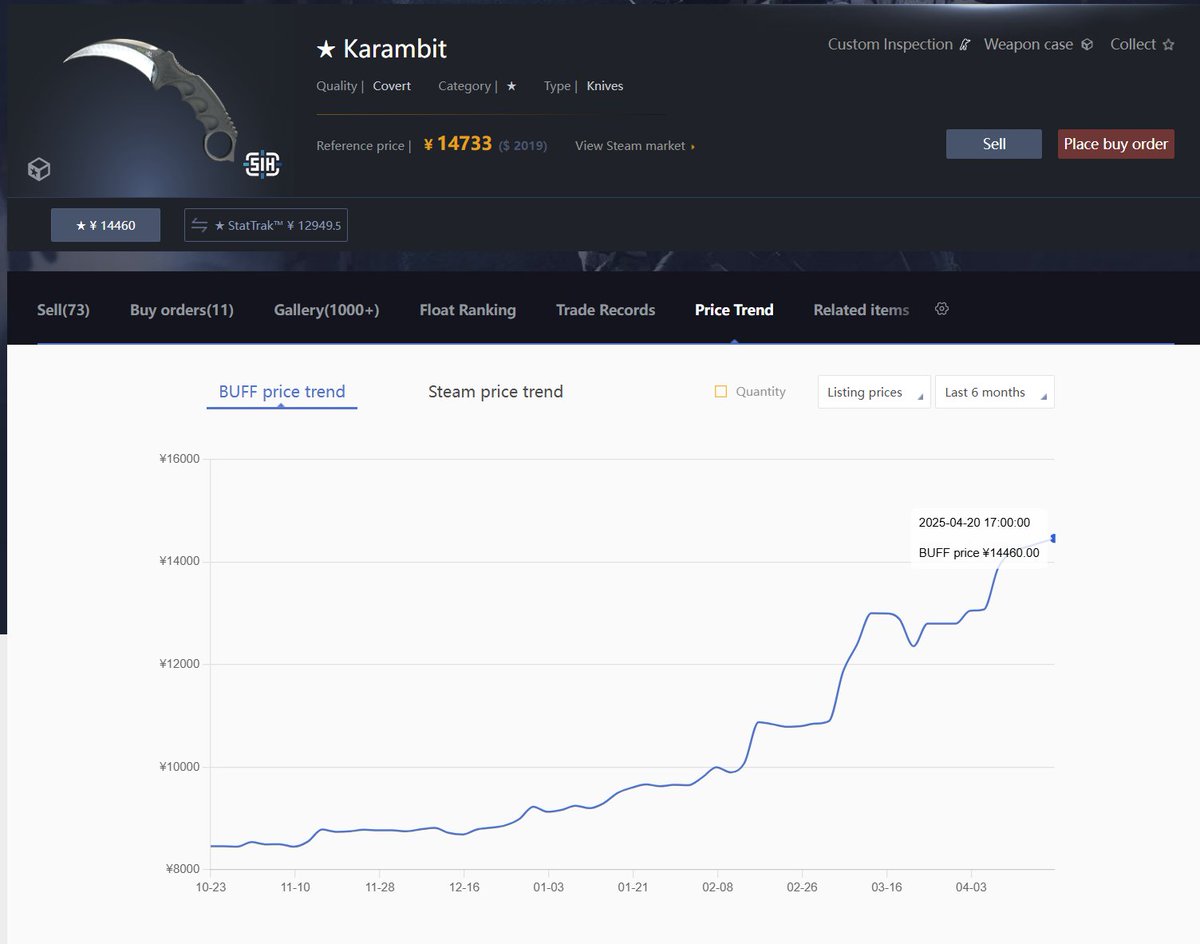1200x944 pixels.
Task: Select BUFF price trend chart tab
Action: pos(282,392)
